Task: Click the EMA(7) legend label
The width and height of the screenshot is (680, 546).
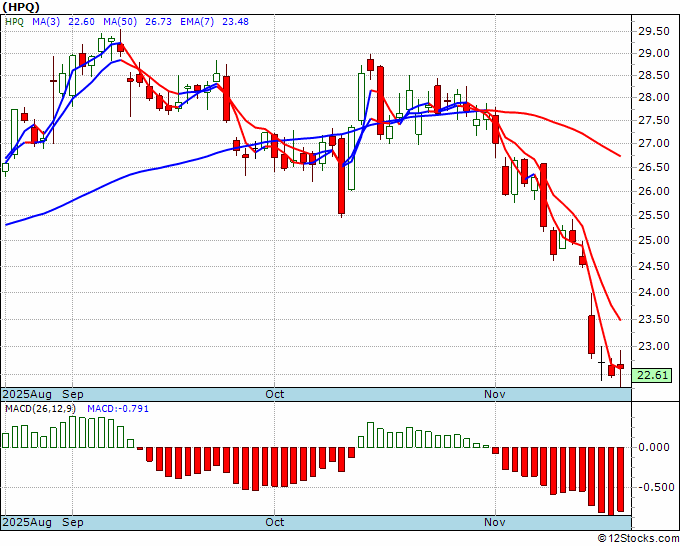Action: pos(197,22)
